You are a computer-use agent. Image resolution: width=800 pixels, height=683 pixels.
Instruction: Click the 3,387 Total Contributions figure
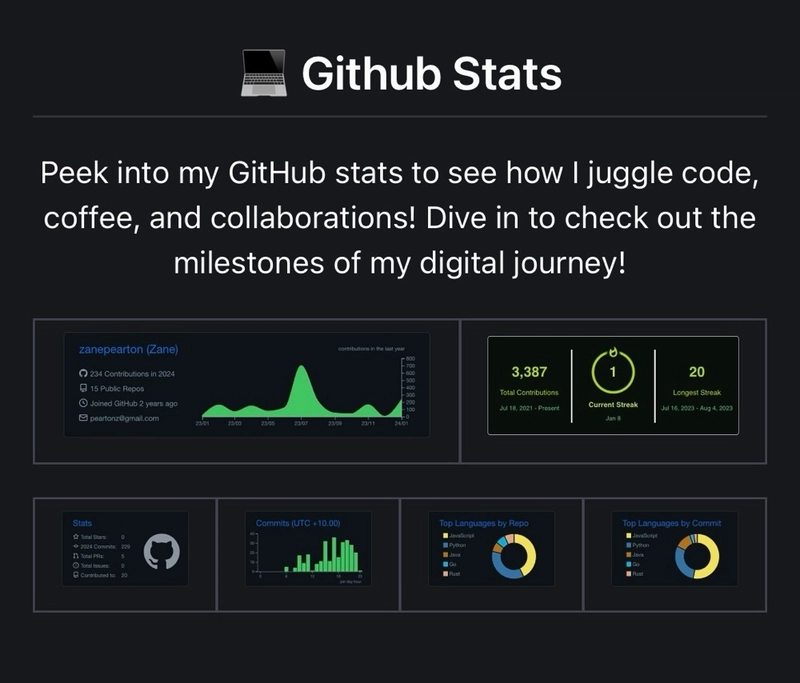click(x=529, y=372)
